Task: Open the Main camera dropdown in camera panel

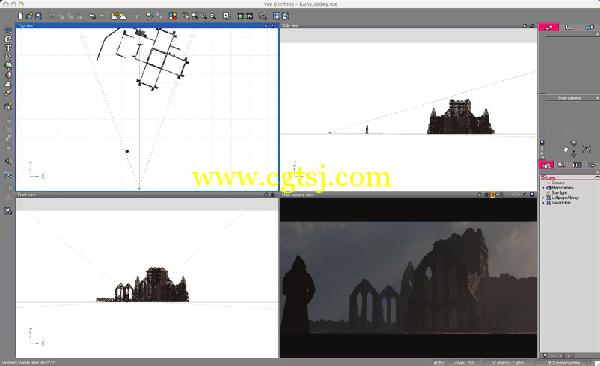Action: [569, 98]
